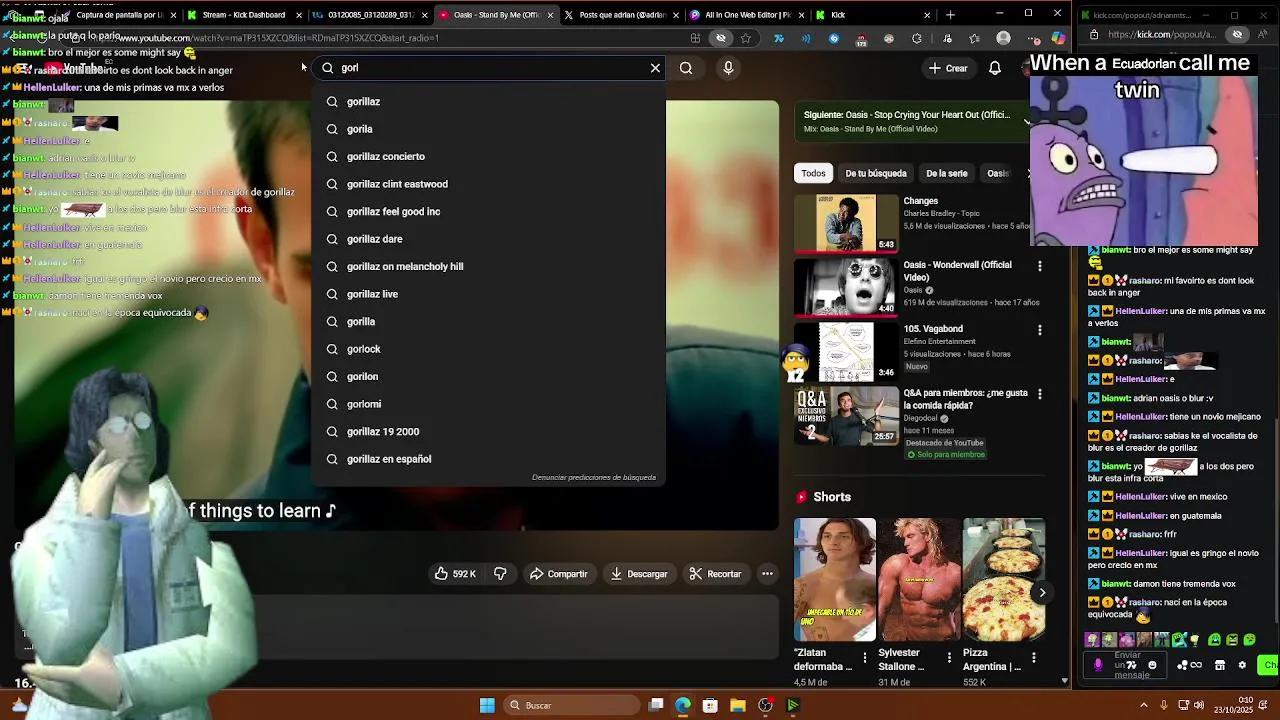The width and height of the screenshot is (1280, 720).
Task: Open the Windows Start menu
Action: [x=487, y=705]
